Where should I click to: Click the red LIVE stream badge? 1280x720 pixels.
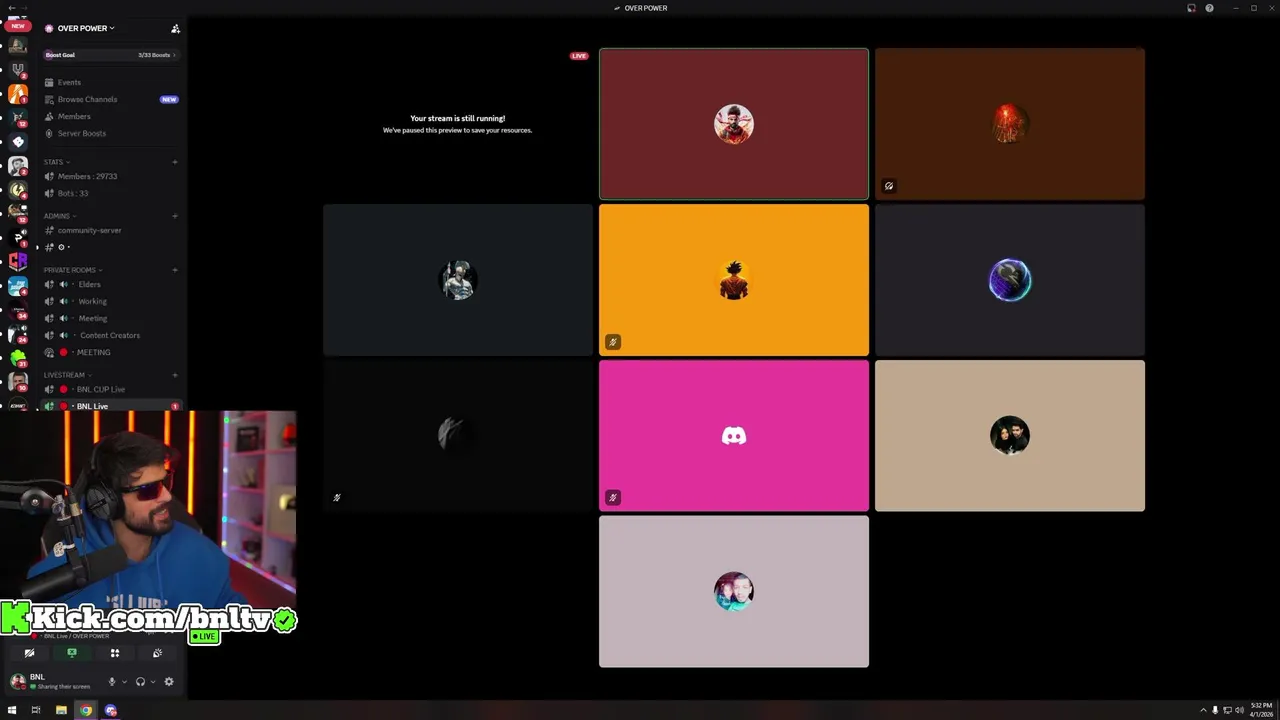[579, 56]
